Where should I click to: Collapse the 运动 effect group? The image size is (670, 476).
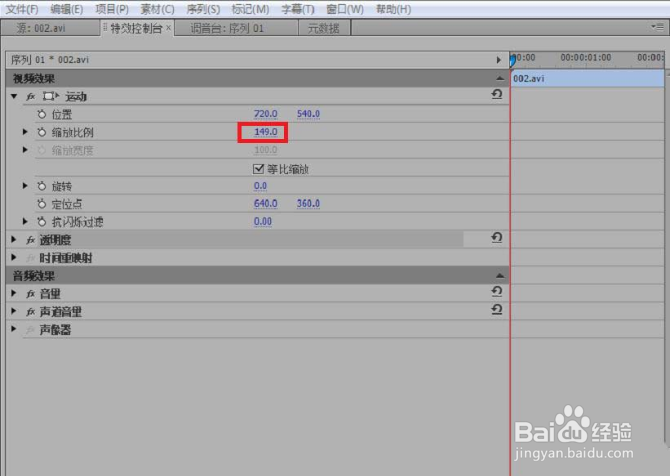(14, 97)
